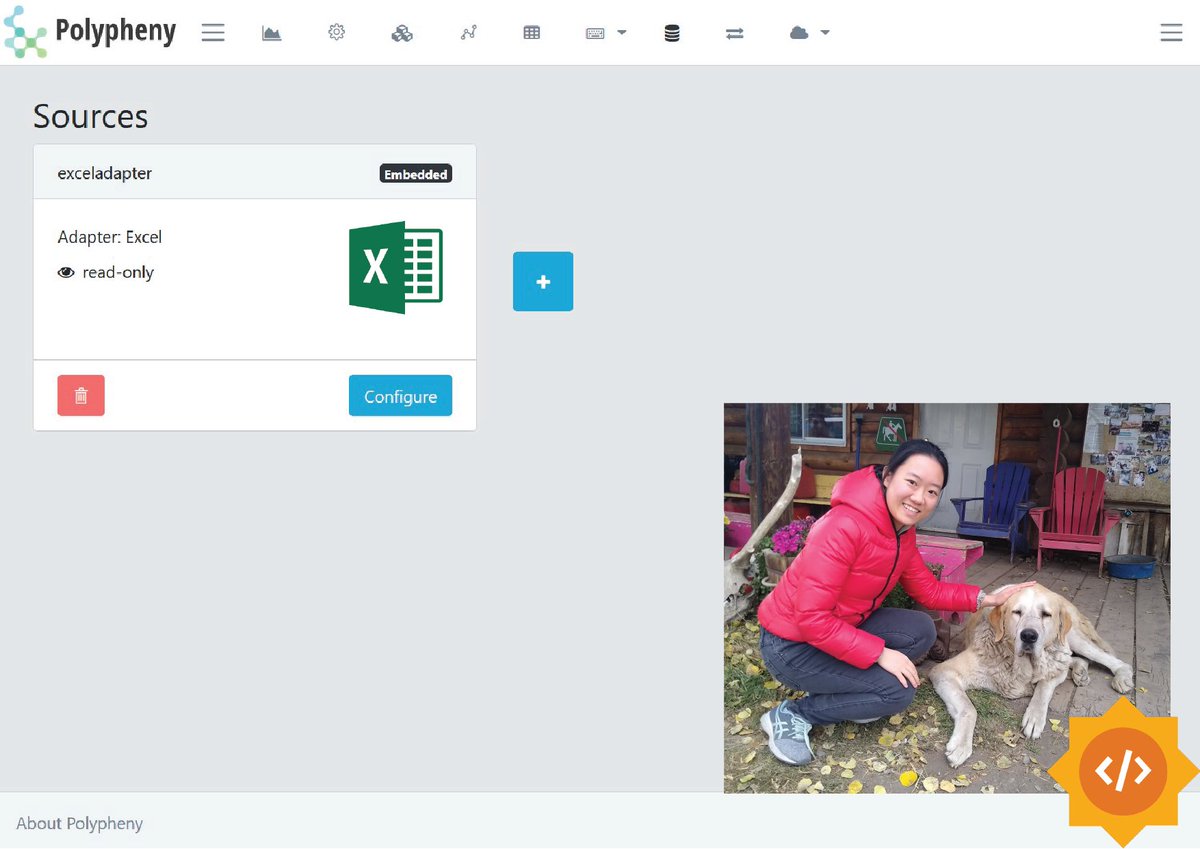The height and width of the screenshot is (849, 1200).
Task: Open the keyboard querying icon
Action: [x=595, y=33]
